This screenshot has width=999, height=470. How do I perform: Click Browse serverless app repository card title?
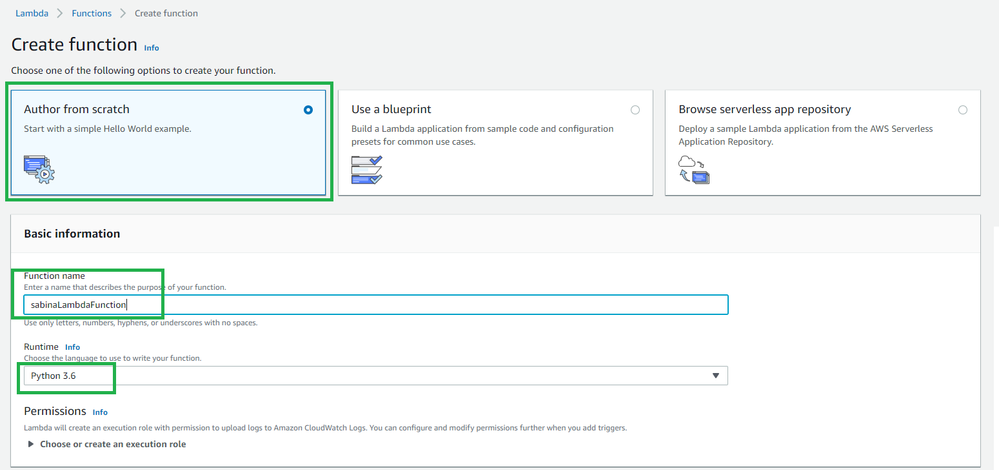coord(764,109)
